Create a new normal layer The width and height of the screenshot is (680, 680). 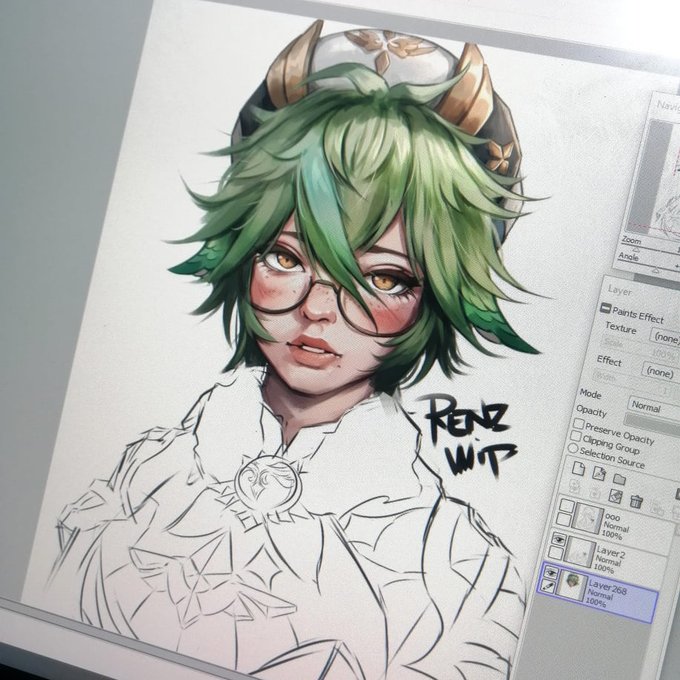(x=578, y=468)
